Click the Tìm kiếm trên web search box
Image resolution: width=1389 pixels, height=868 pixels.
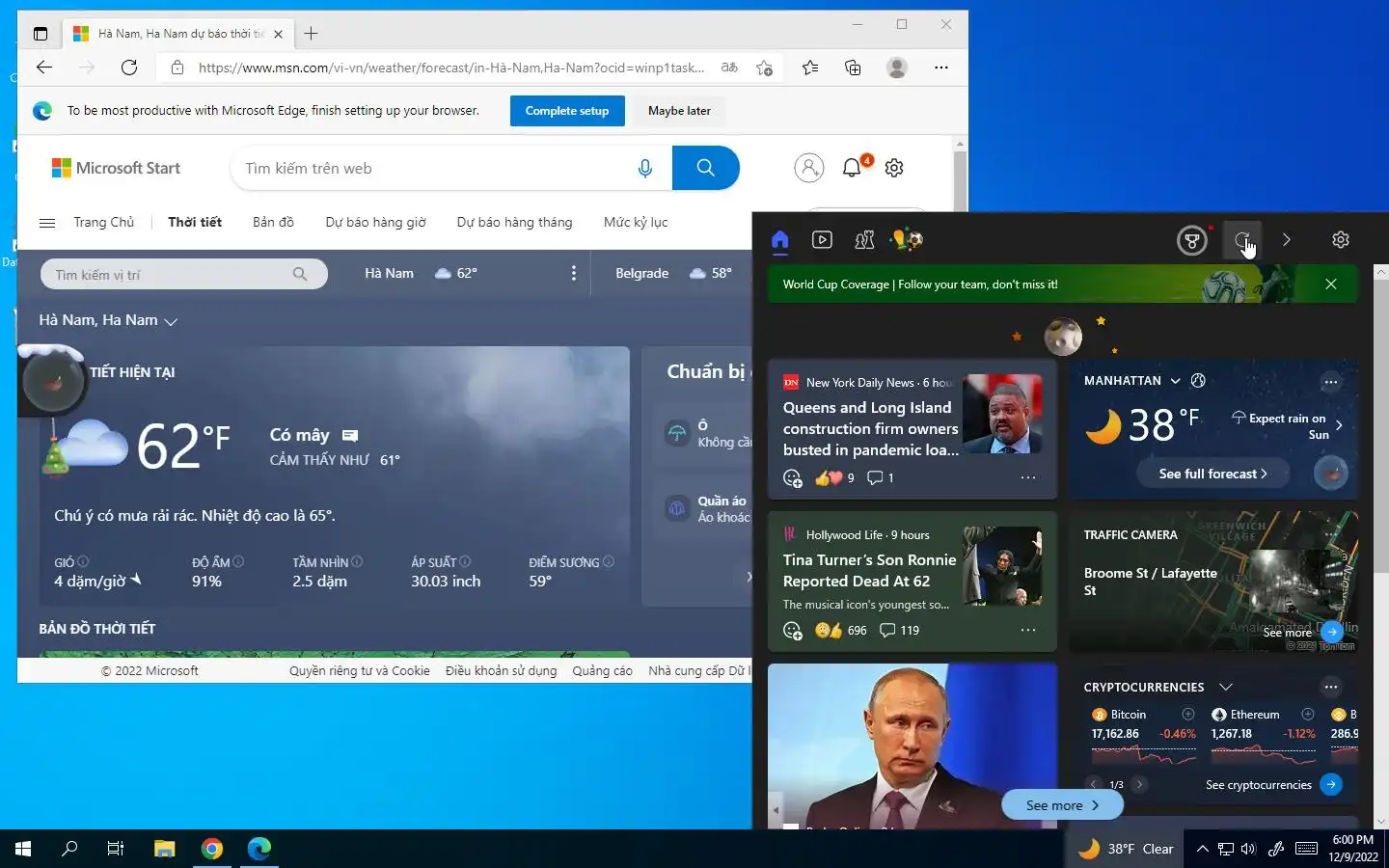429,169
